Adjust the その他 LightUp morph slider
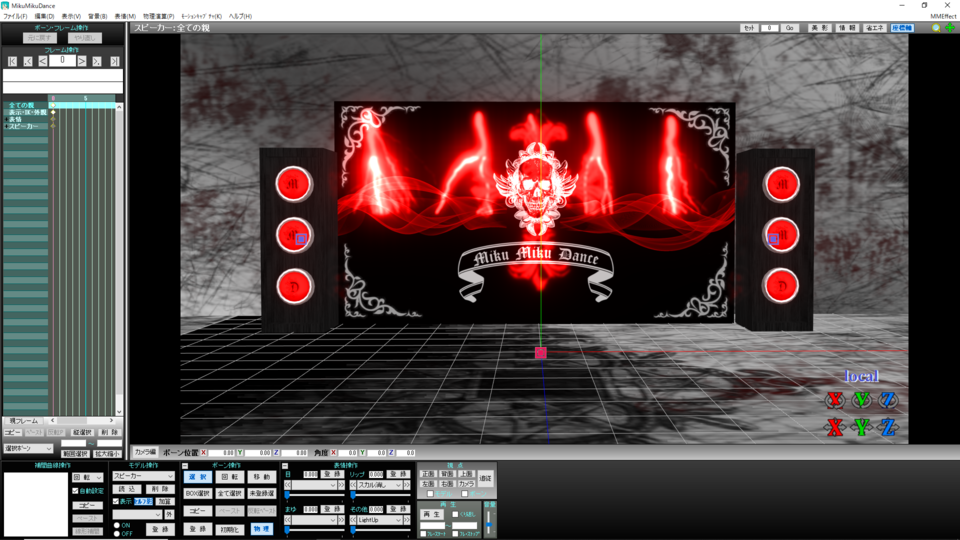Viewport: 960px width, 540px height. tap(380, 530)
